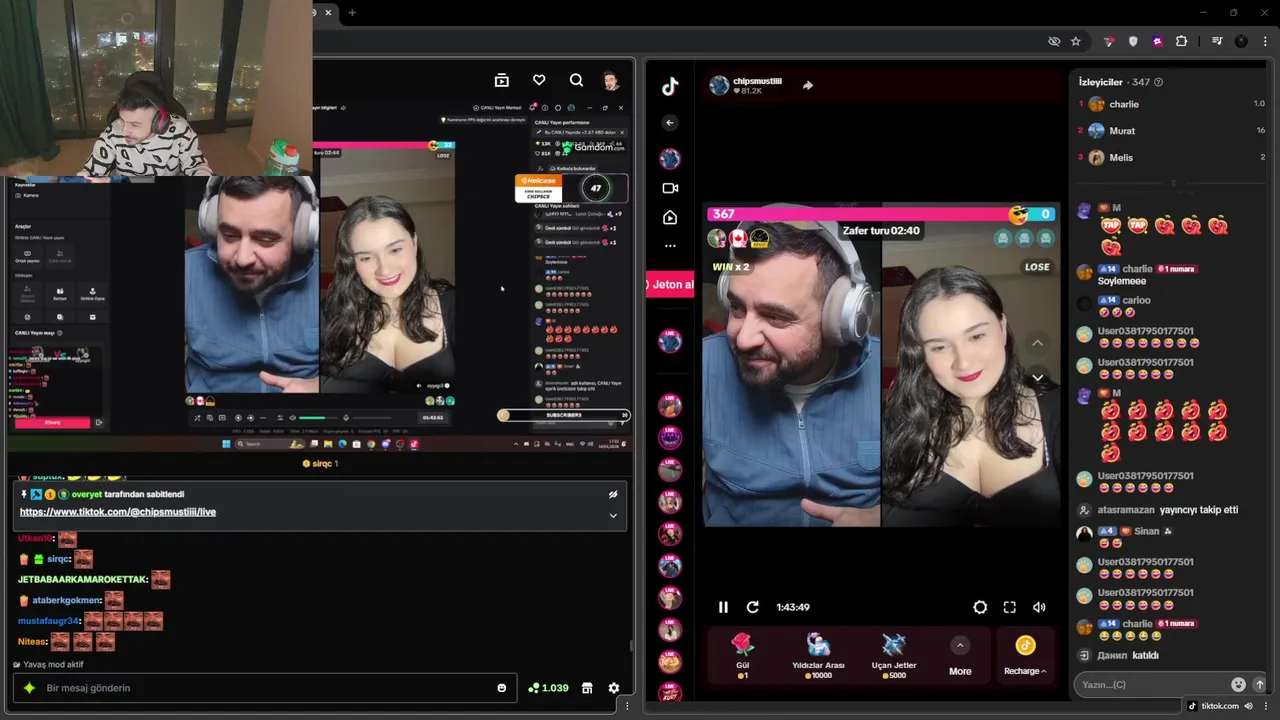
Task: Open emoji picker in left chat input
Action: point(502,688)
